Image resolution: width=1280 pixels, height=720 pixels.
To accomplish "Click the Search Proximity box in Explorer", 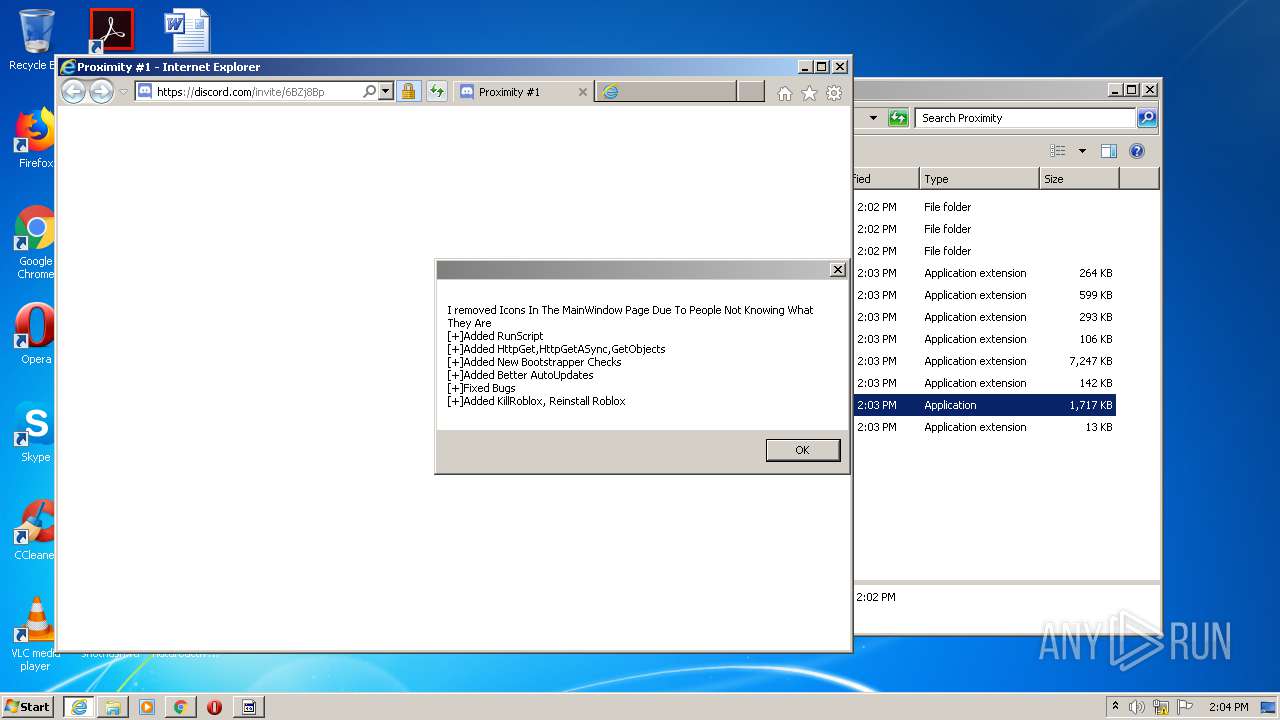I will point(1024,118).
